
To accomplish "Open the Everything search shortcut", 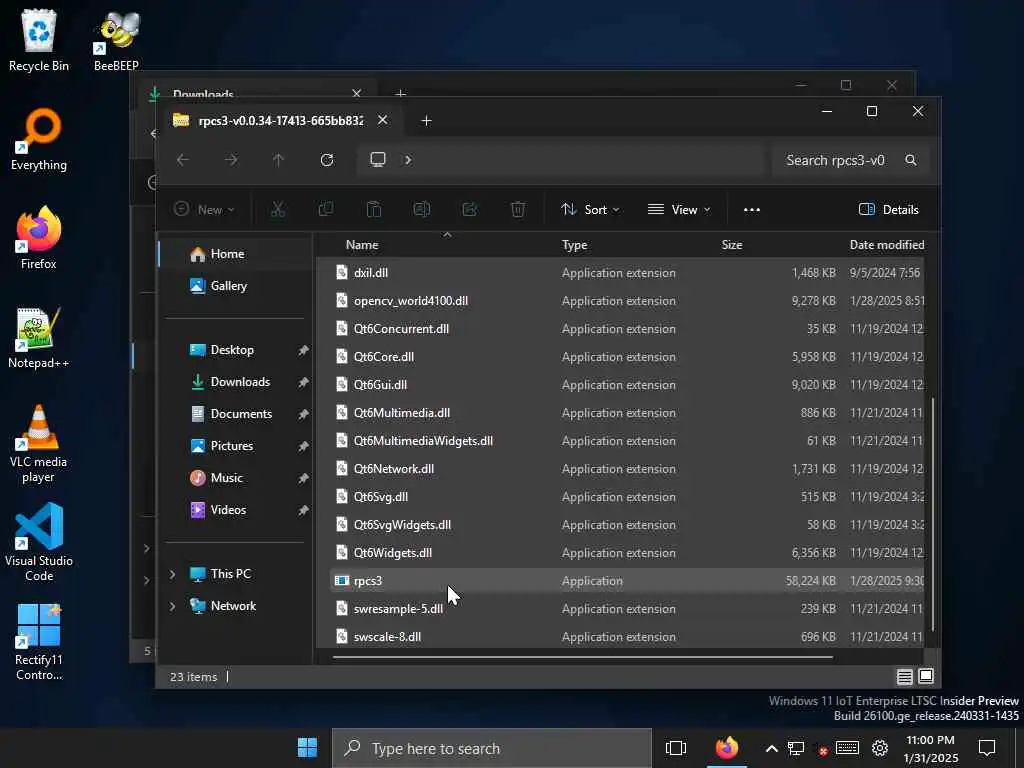I will (x=39, y=140).
